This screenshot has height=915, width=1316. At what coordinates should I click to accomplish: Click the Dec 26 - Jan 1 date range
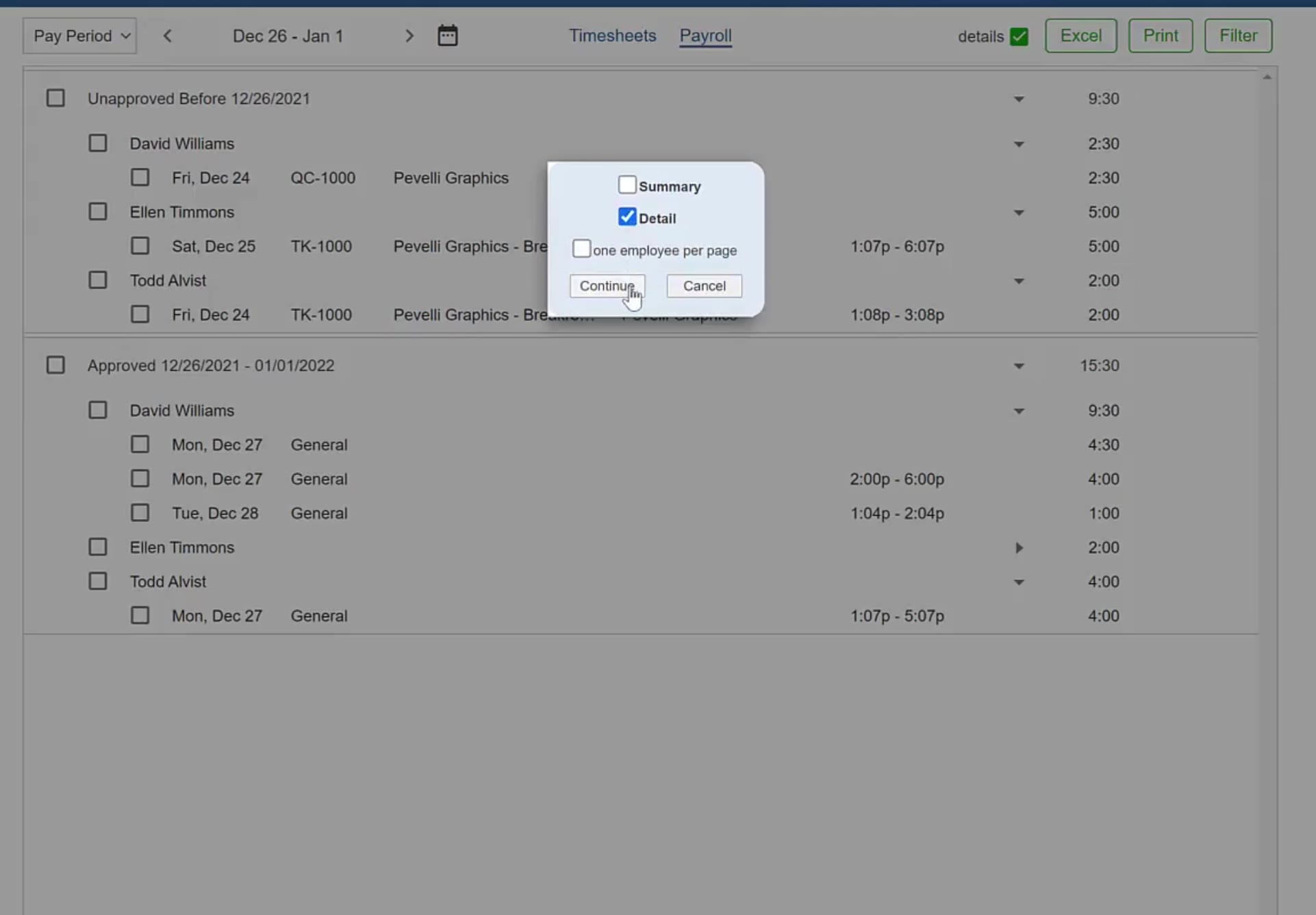tap(288, 36)
